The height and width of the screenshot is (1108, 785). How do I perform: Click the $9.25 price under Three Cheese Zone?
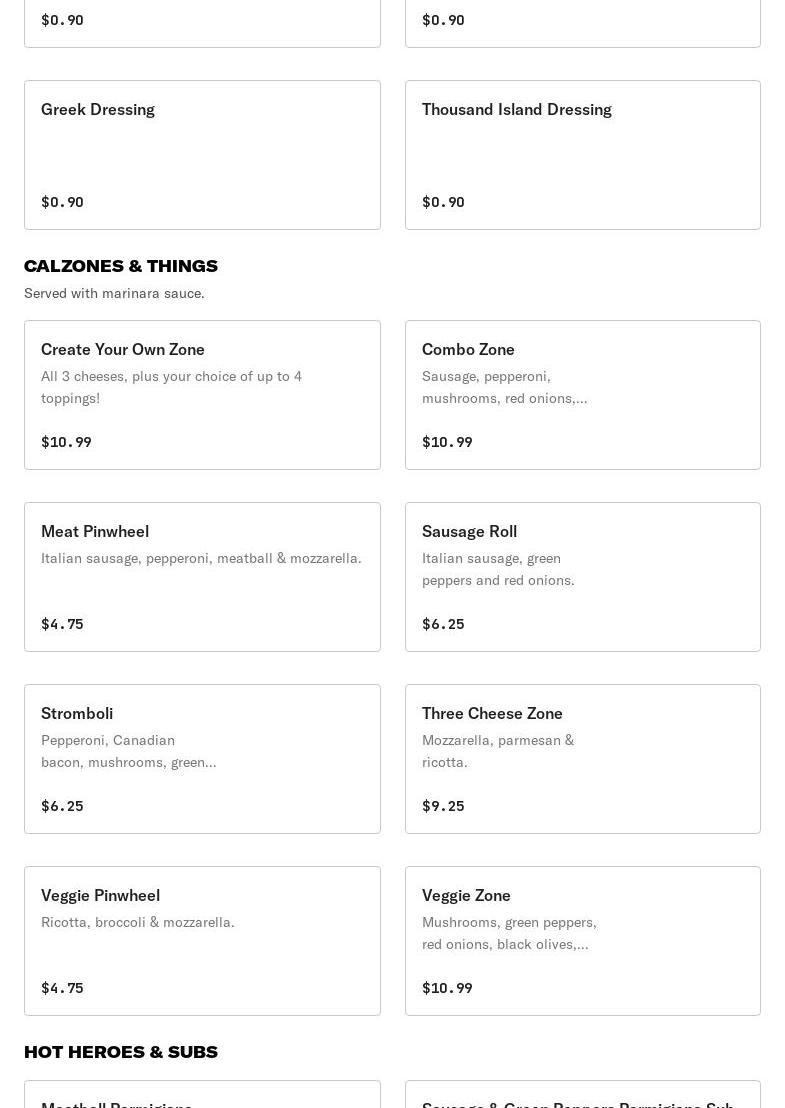pos(443,806)
